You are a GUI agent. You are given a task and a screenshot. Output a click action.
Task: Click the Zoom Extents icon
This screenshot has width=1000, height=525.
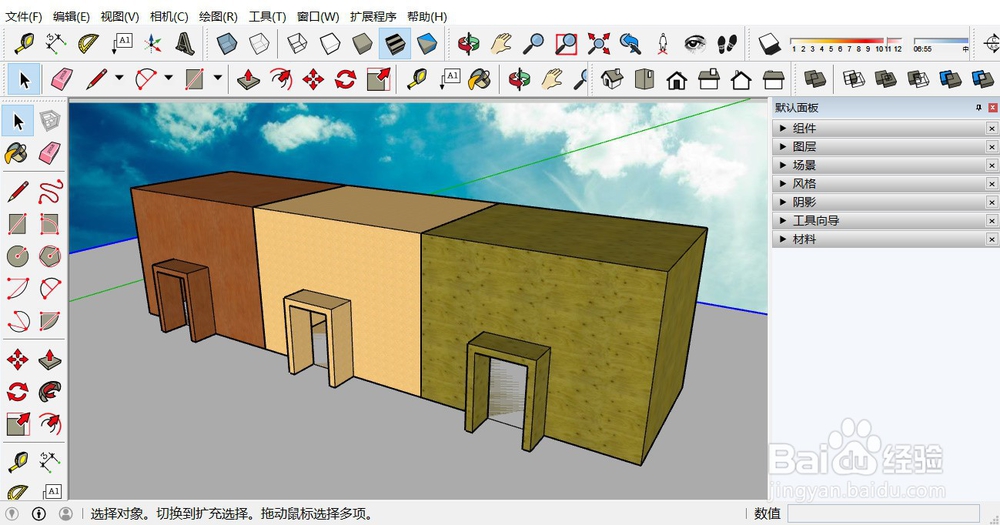point(598,43)
